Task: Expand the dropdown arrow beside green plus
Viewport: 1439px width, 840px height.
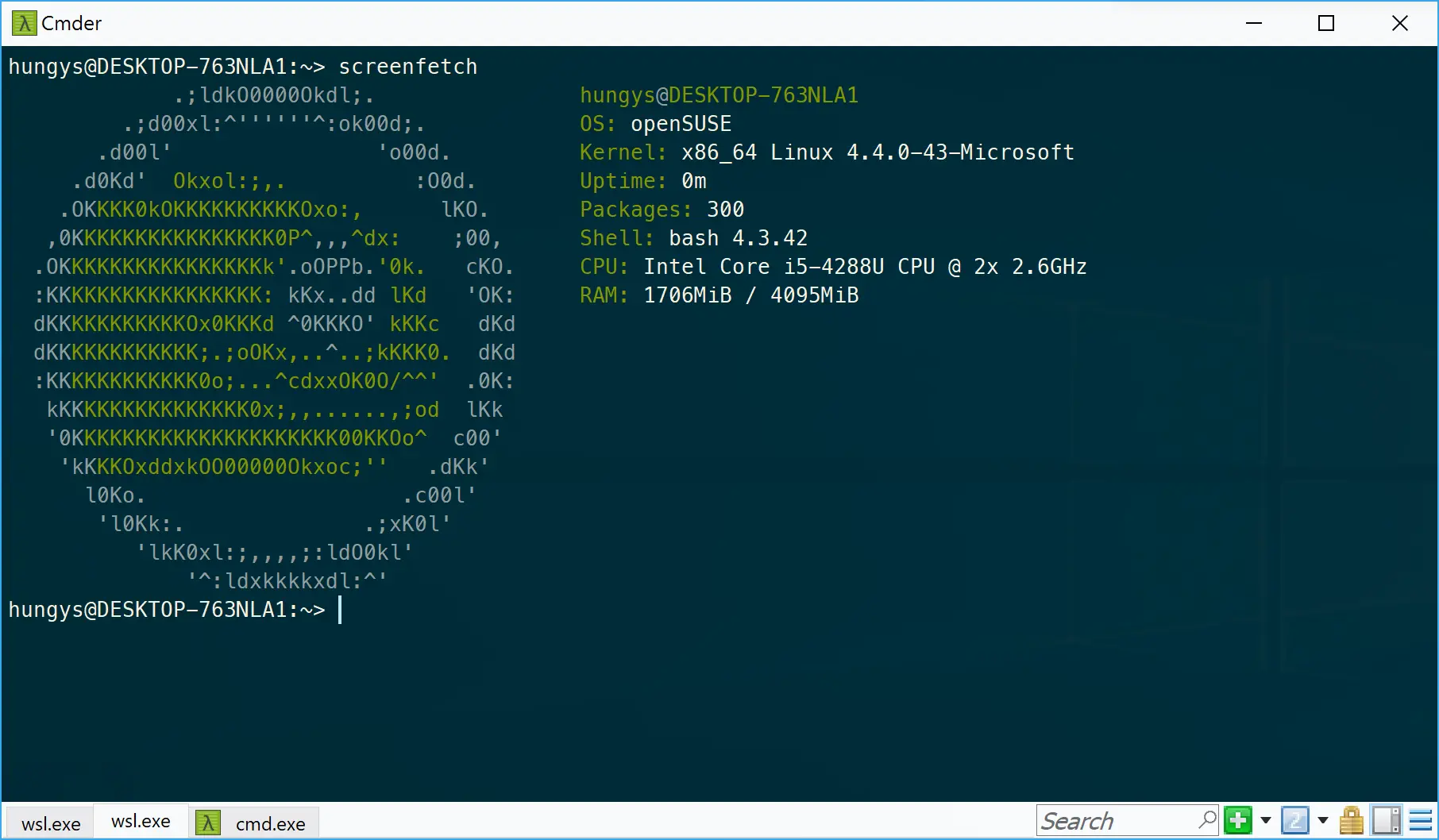Action: [x=1266, y=820]
